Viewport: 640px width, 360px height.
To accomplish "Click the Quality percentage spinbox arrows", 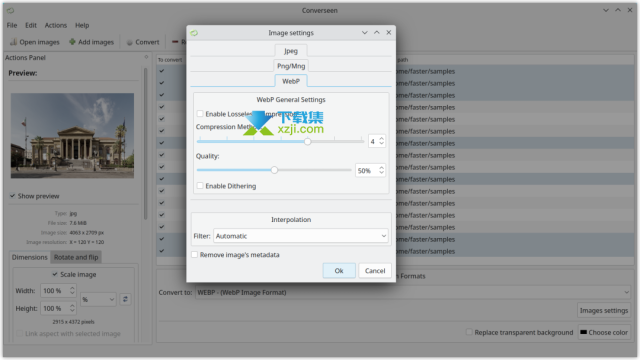I will point(382,171).
